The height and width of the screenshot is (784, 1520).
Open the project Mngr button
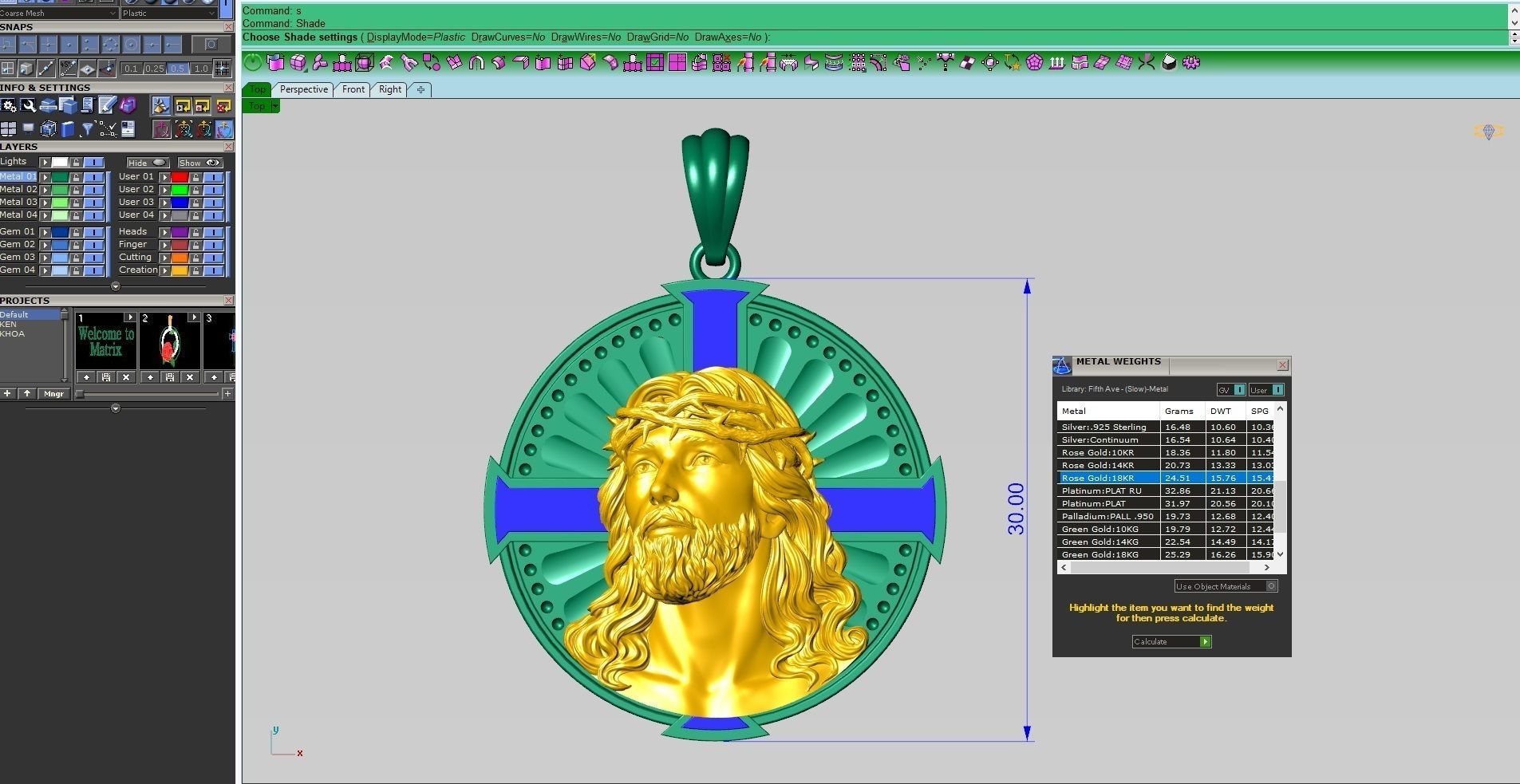tap(53, 394)
